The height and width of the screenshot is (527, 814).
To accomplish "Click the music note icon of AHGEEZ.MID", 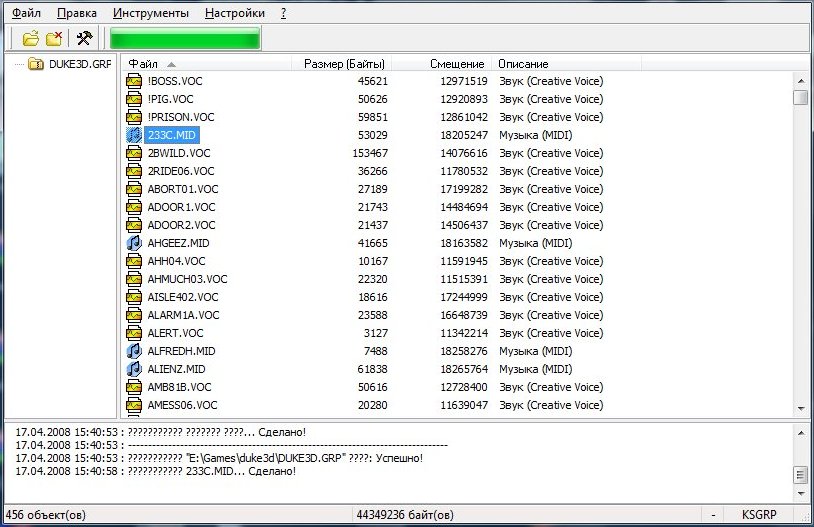I will [134, 243].
